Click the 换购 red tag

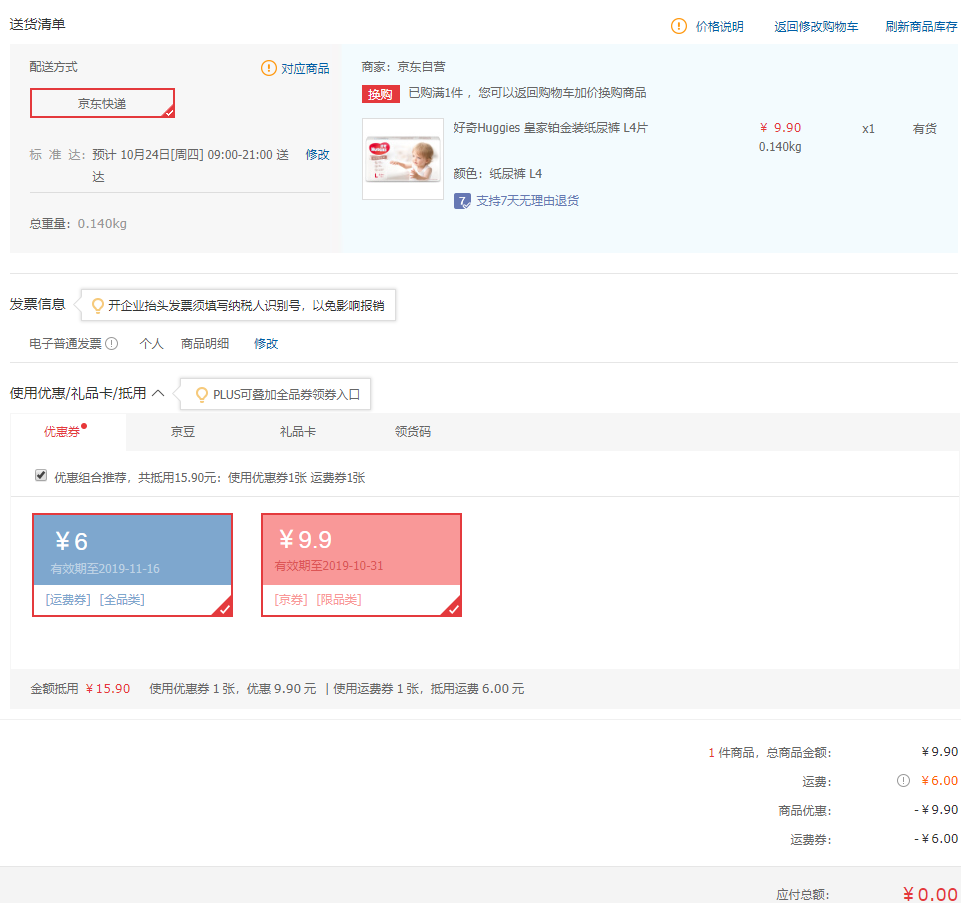(x=380, y=94)
